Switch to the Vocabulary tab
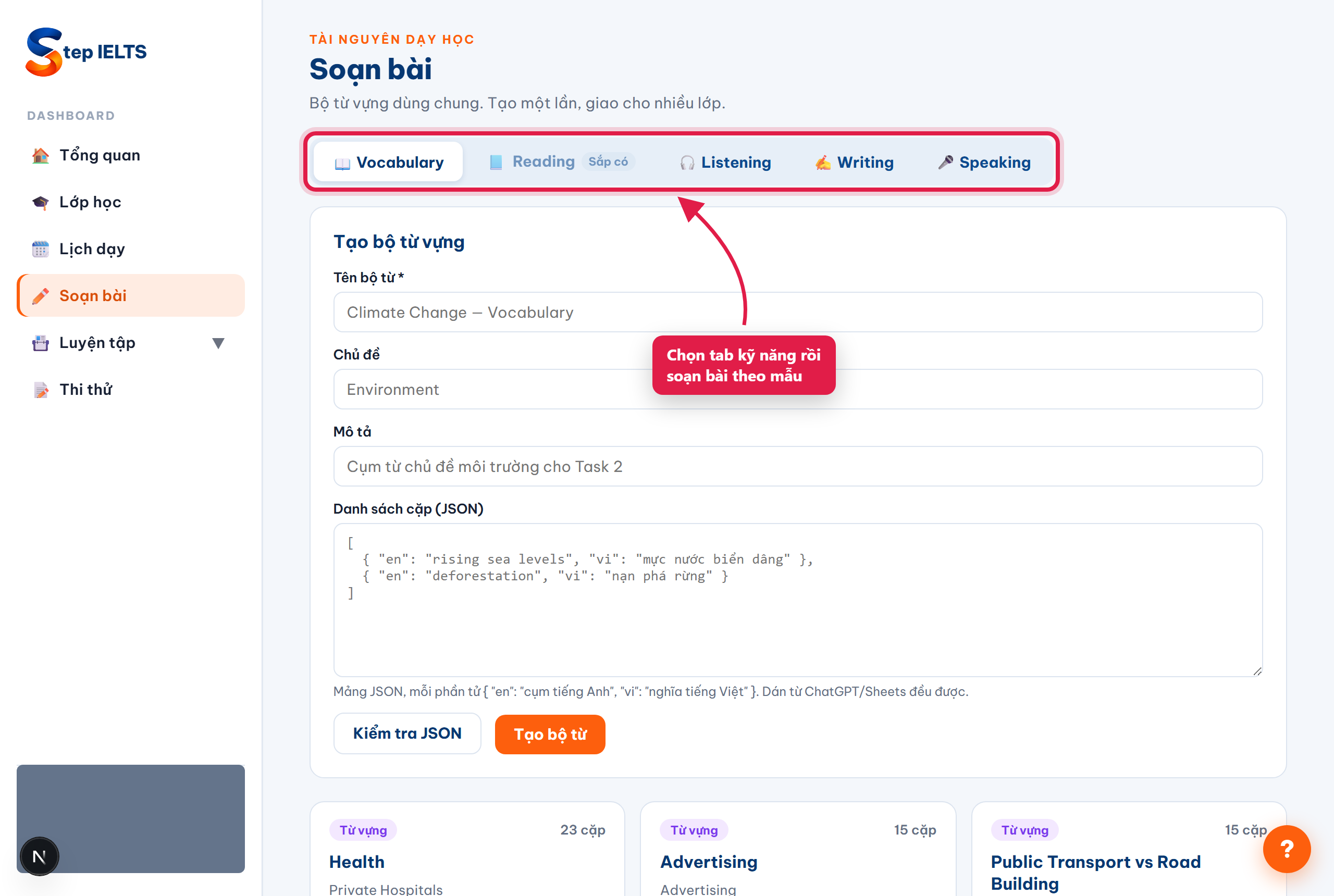This screenshot has height=896, width=1334. point(388,163)
